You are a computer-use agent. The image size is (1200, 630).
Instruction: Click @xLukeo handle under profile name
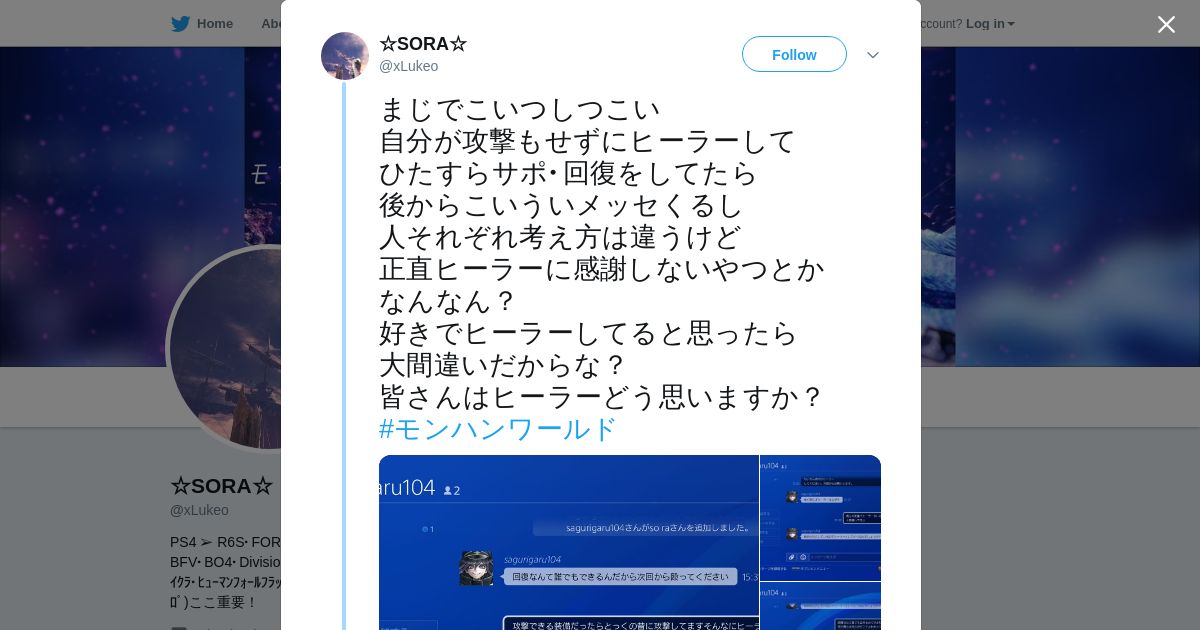click(199, 510)
